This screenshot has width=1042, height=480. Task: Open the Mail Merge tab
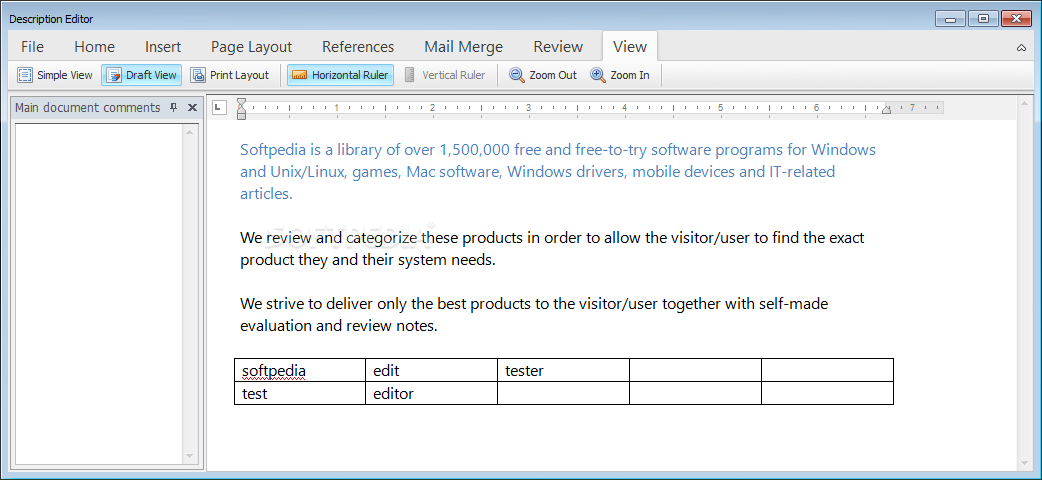pyautogui.click(x=464, y=47)
